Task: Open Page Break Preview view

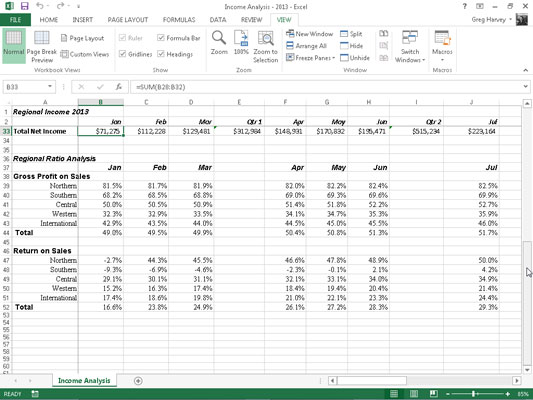Action: point(42,47)
